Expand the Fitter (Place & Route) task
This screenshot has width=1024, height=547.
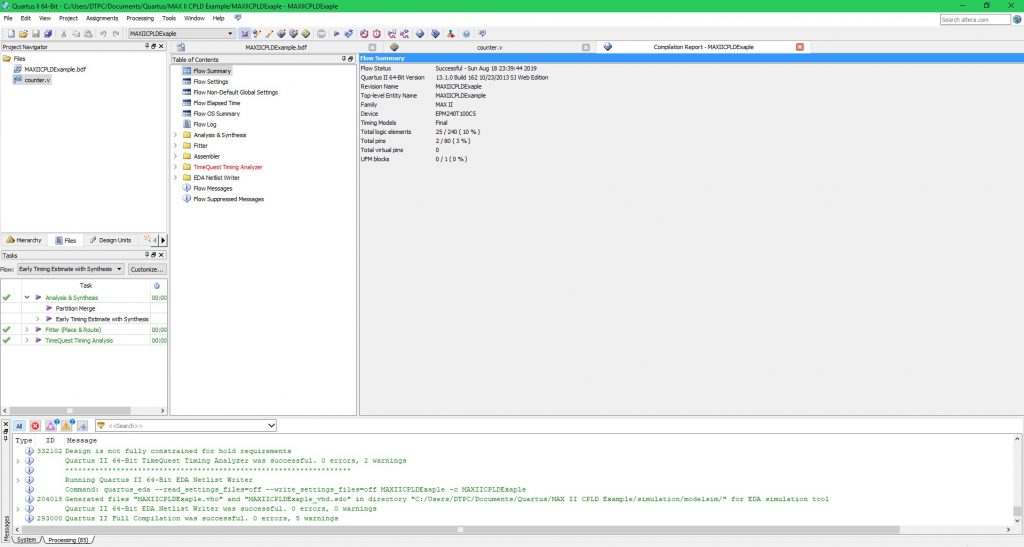point(27,330)
